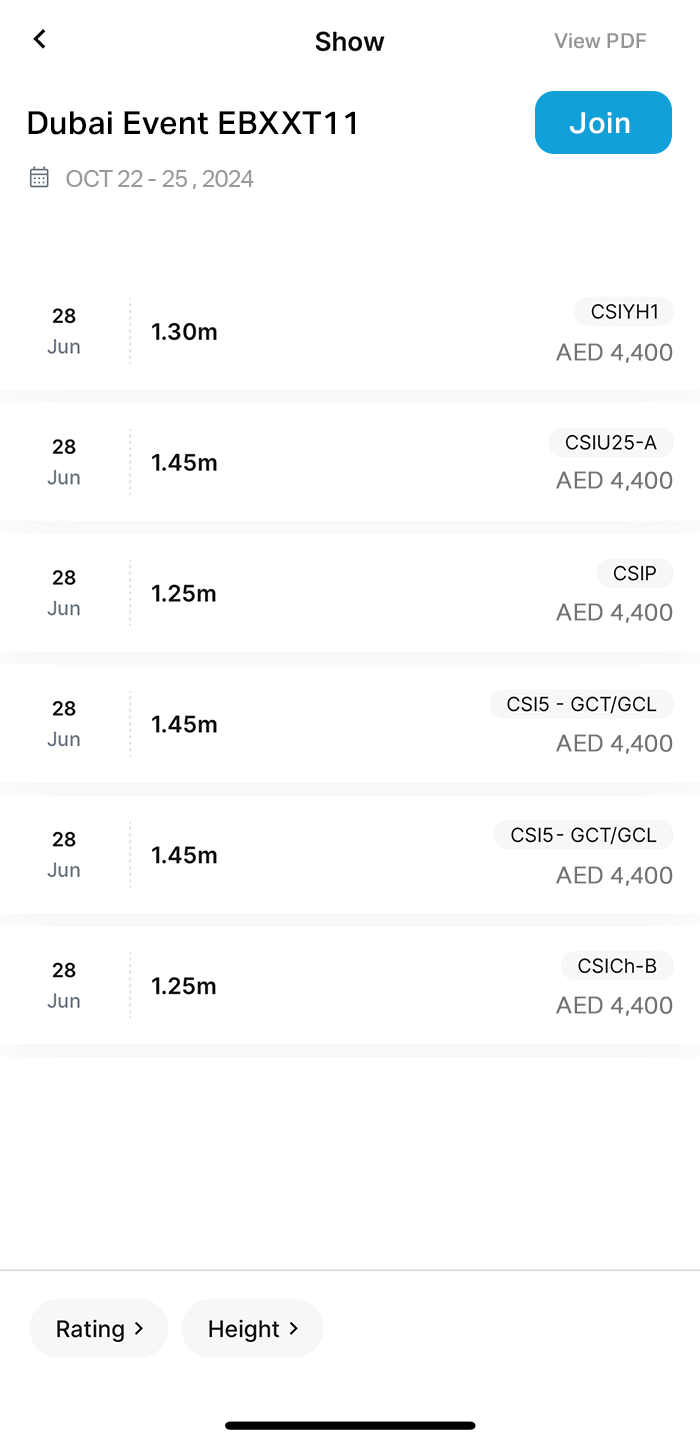Choose the CSICh-B class tag
The image size is (700, 1442).
617,966
